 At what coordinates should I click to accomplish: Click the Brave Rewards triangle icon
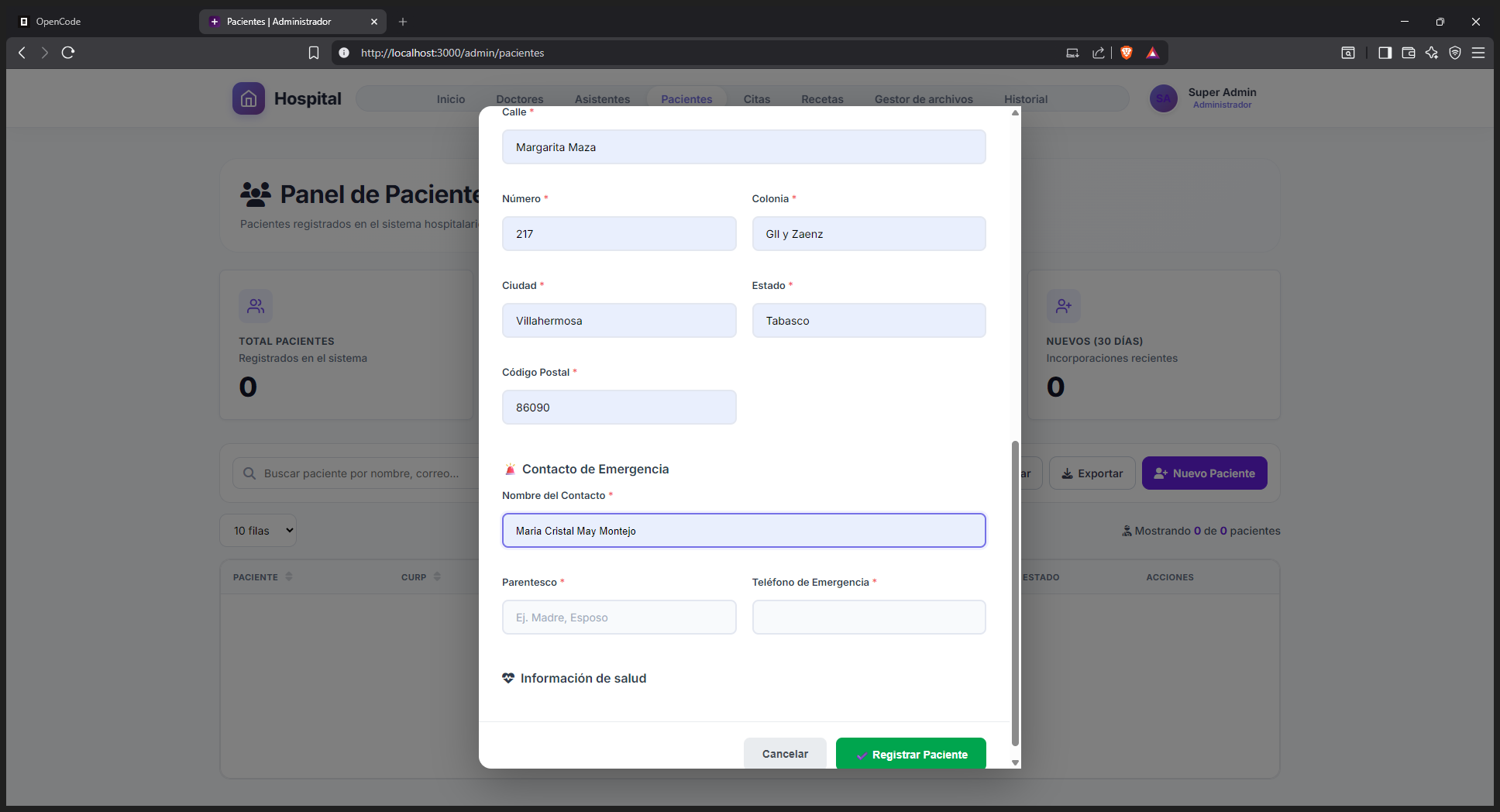(1153, 53)
